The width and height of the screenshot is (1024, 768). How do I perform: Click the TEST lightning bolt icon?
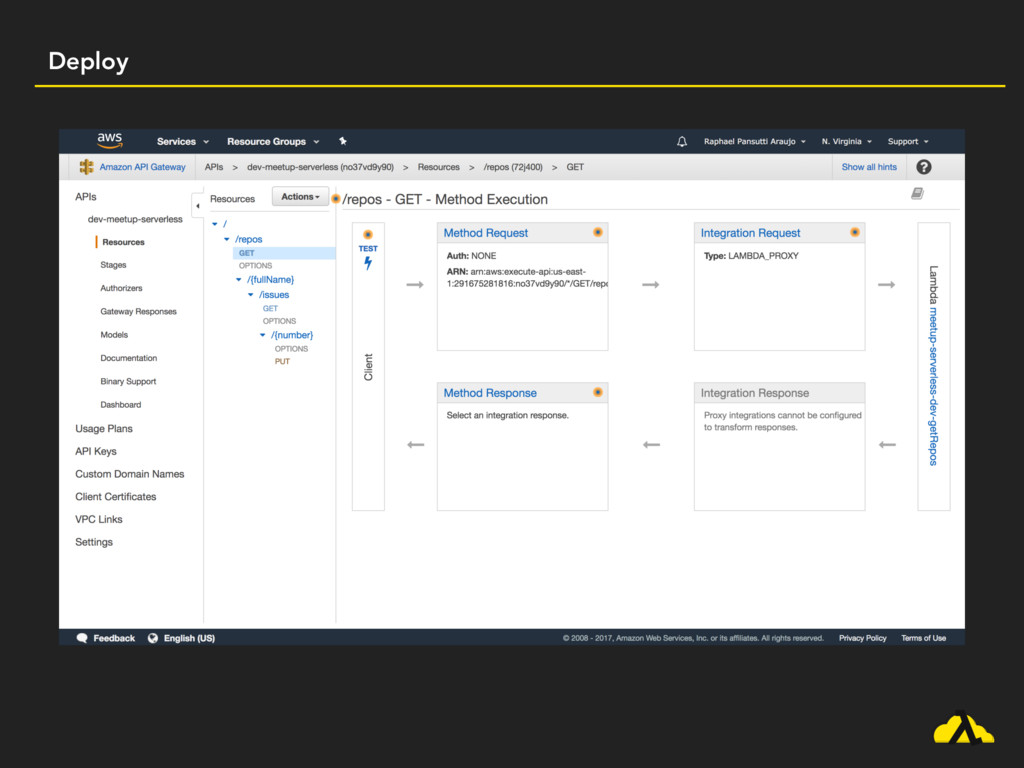point(368,263)
